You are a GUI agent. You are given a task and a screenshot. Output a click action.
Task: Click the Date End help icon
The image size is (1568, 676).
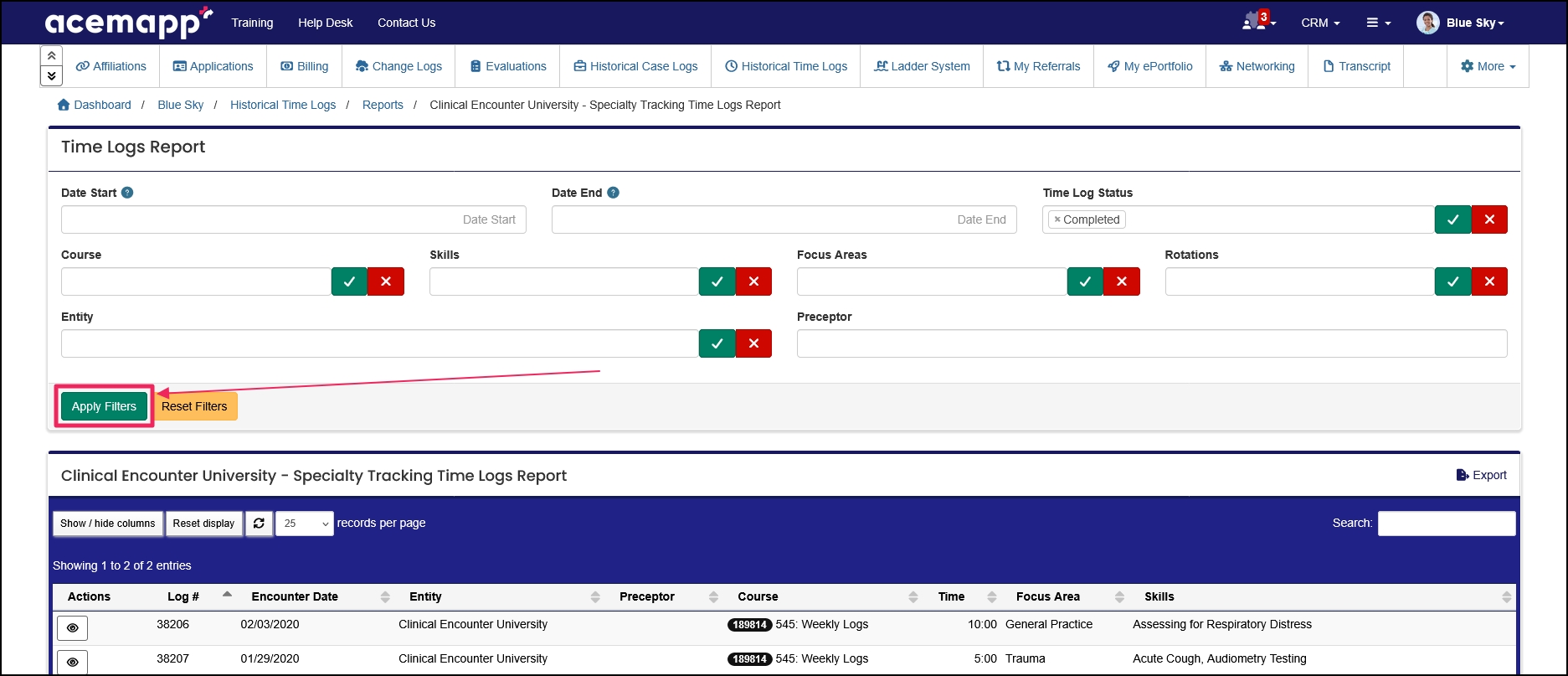pyautogui.click(x=613, y=193)
